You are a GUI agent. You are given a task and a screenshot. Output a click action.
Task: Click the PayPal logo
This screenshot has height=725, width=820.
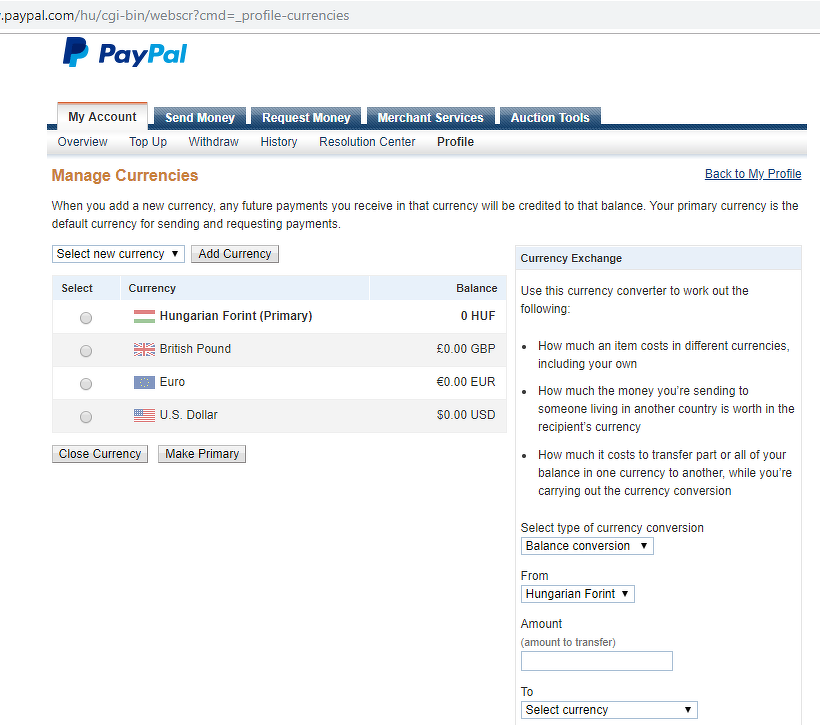(x=124, y=52)
